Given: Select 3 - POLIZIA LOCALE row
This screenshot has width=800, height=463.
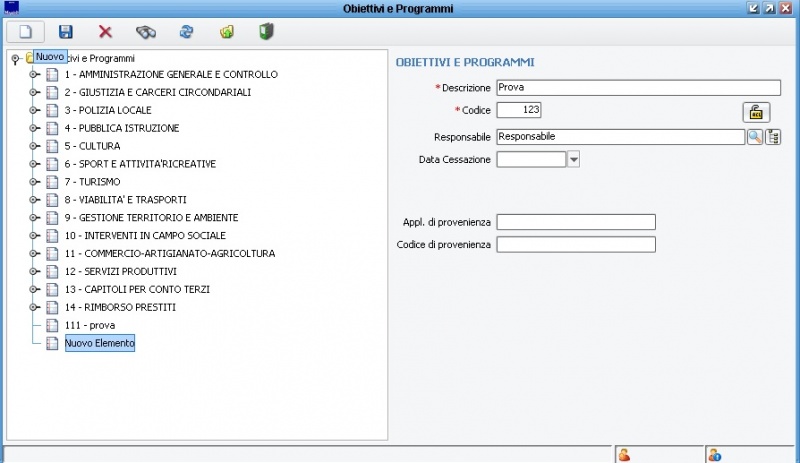Looking at the screenshot, I should [108, 110].
